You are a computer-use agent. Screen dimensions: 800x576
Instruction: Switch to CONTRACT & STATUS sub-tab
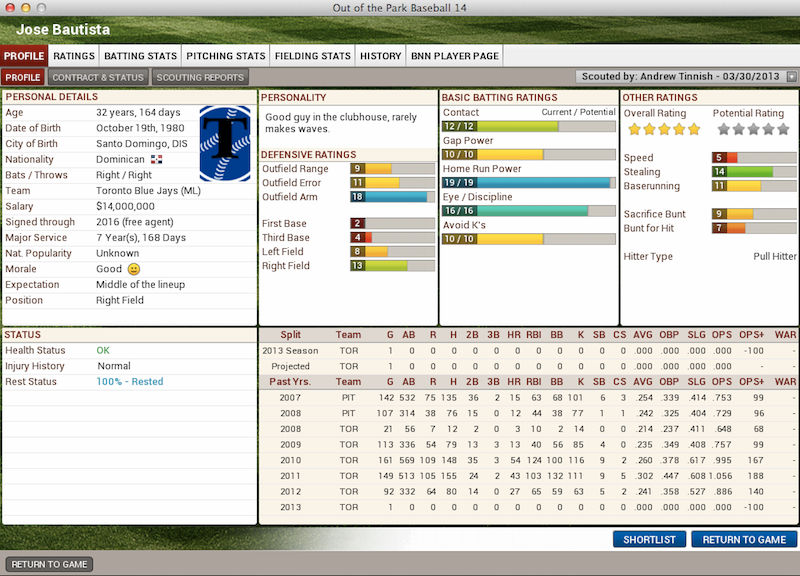98,77
